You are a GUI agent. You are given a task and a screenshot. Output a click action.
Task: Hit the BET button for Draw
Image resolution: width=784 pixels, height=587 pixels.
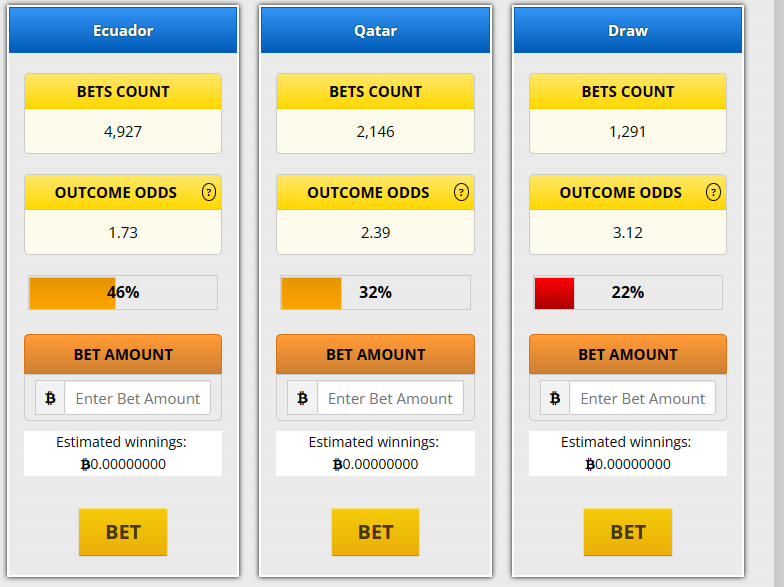628,532
